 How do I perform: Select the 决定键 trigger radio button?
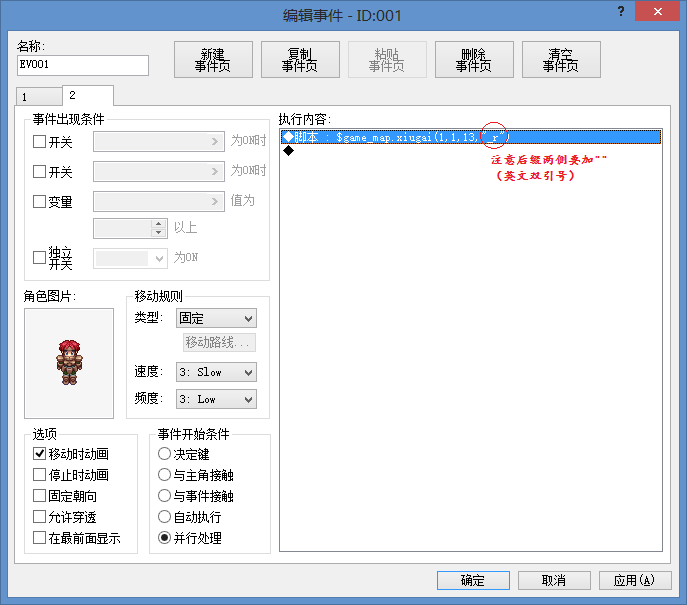click(x=164, y=453)
